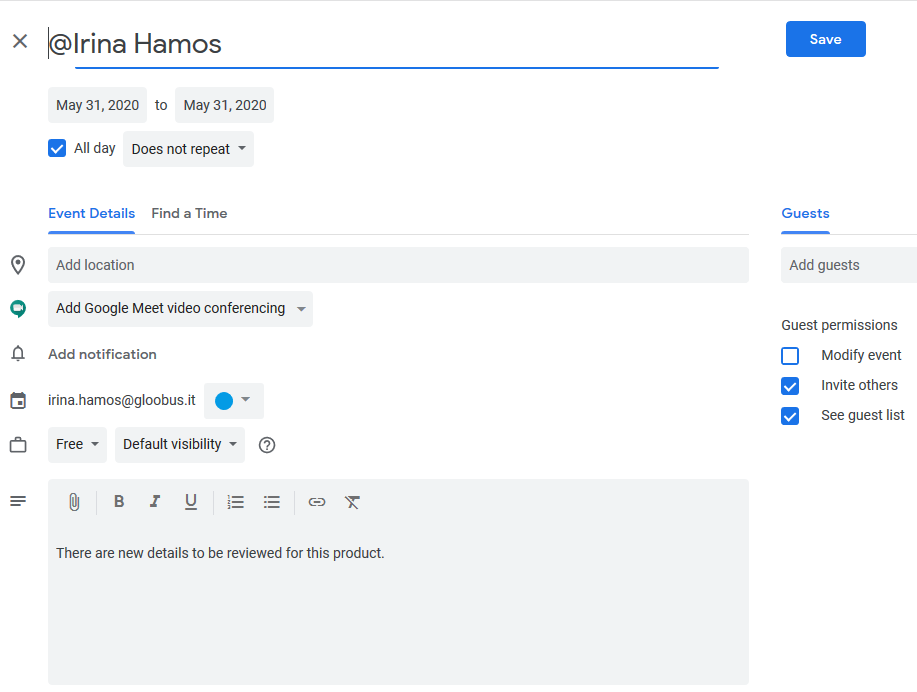Open the visibility help question mark
The width and height of the screenshot is (917, 692).
coord(267,445)
